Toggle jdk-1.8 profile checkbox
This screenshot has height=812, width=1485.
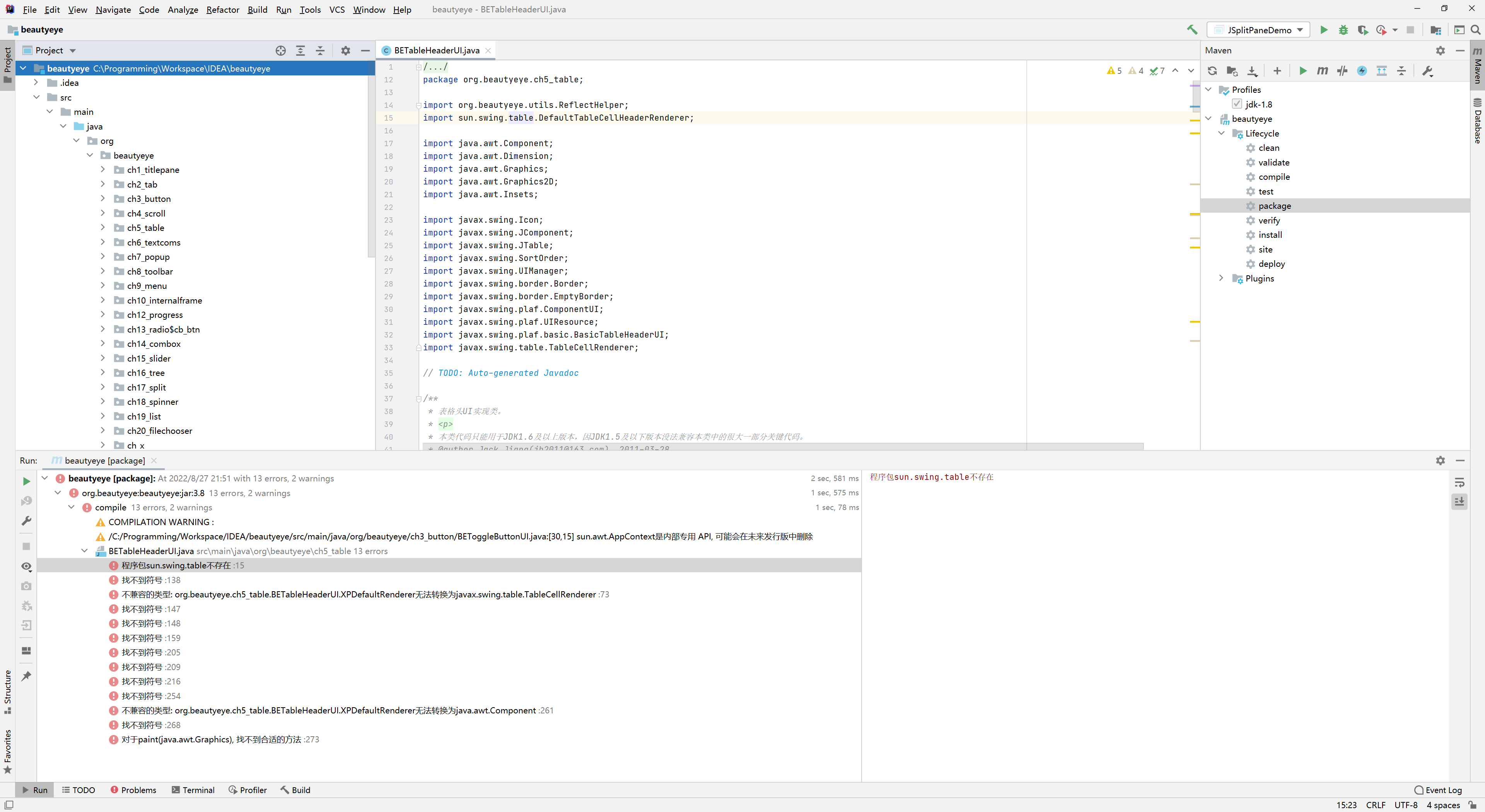[x=1237, y=104]
